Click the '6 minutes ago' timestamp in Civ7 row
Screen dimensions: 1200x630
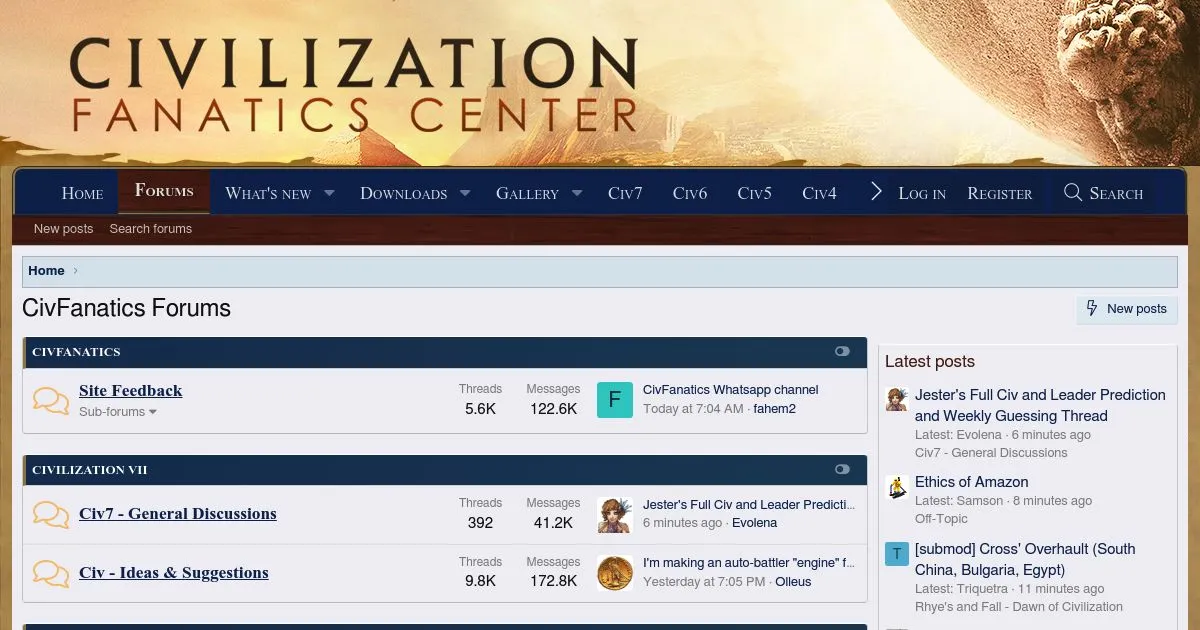[682, 523]
